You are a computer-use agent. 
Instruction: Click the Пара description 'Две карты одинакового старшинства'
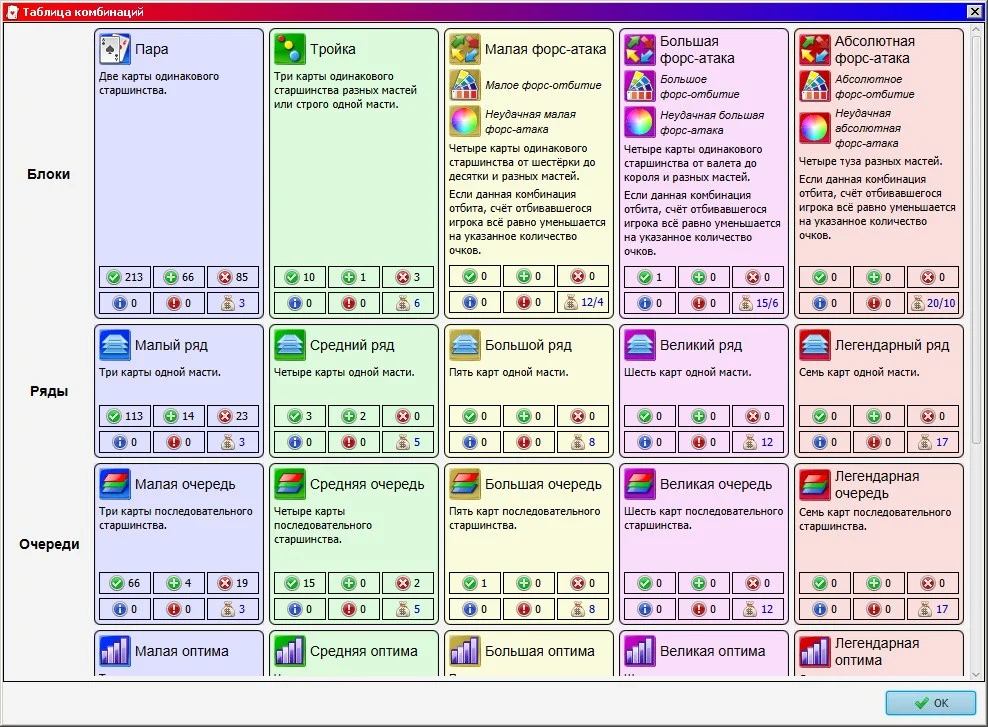point(159,83)
